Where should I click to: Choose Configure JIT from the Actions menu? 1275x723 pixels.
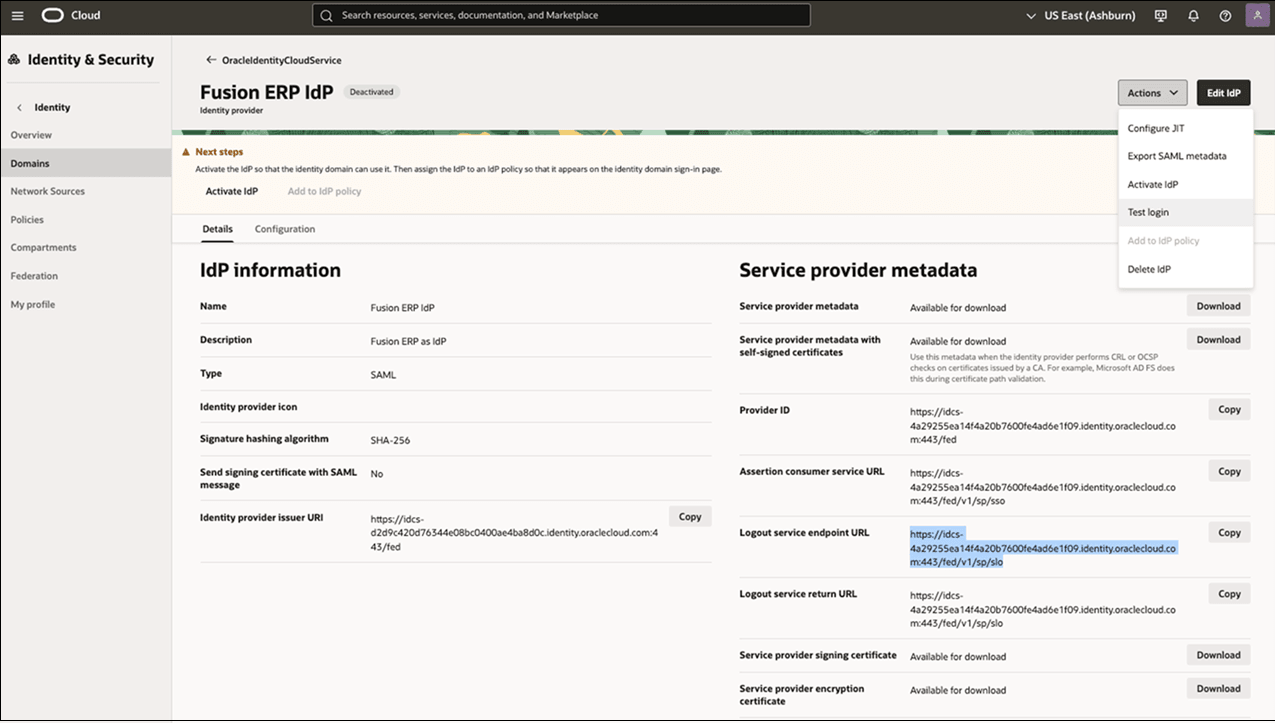(1156, 128)
